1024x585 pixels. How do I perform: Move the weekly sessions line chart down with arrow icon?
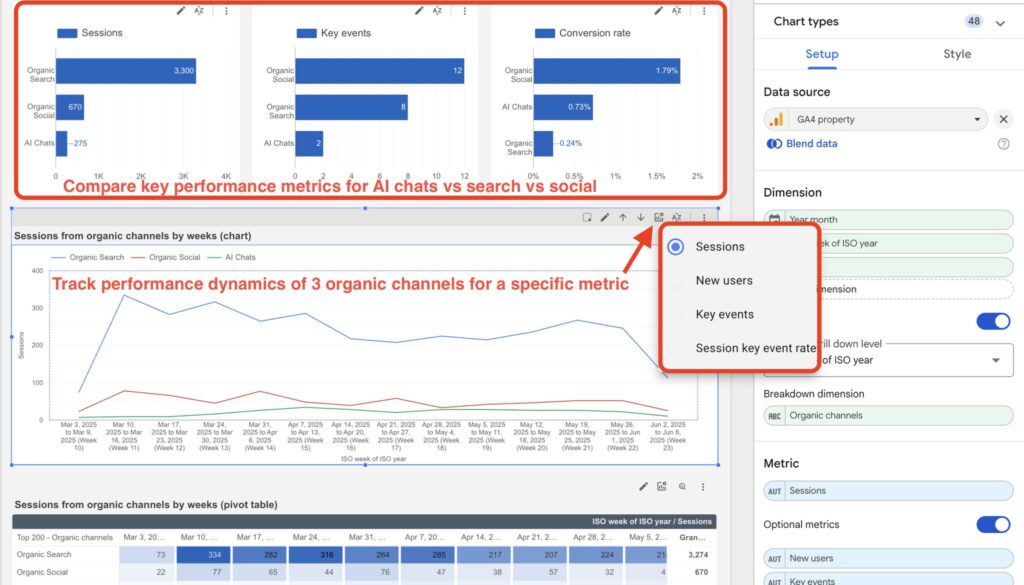point(640,217)
